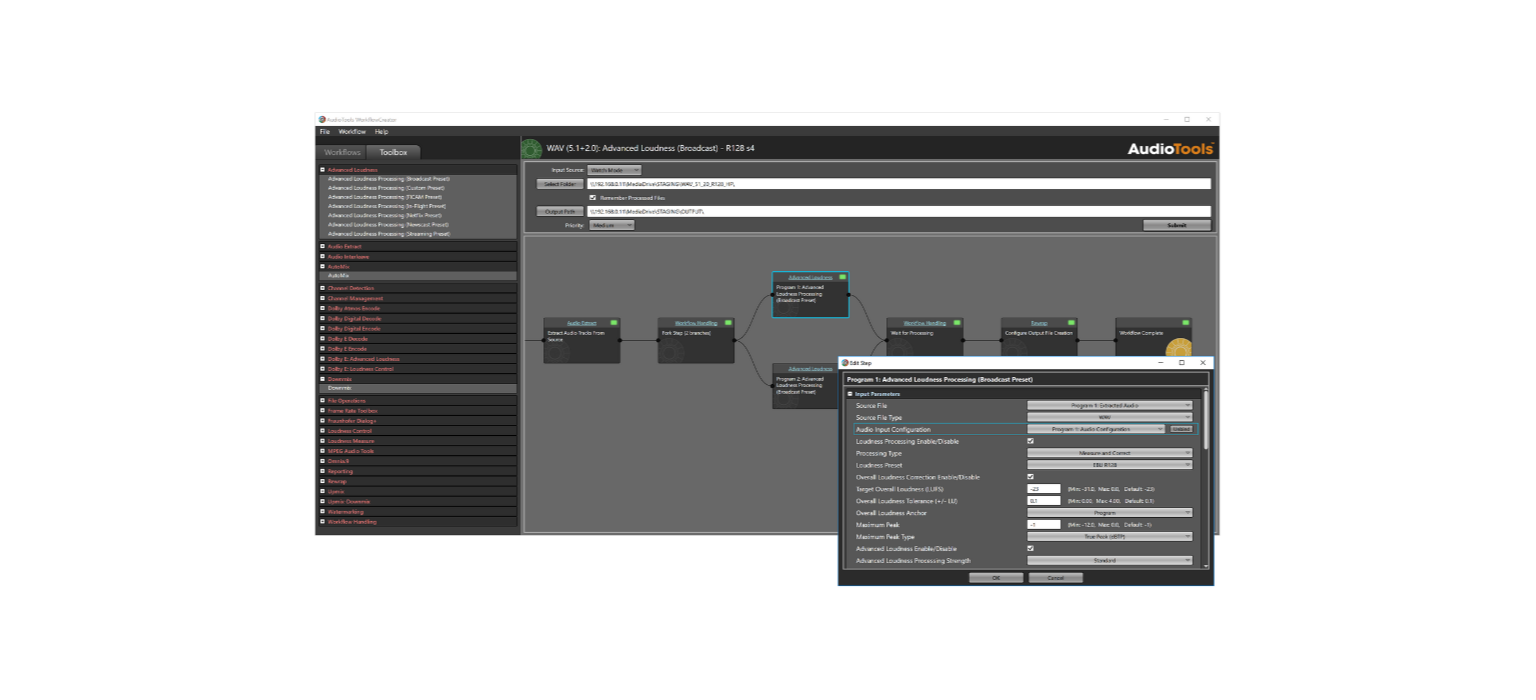Switch to the Workflows tab

[x=342, y=152]
